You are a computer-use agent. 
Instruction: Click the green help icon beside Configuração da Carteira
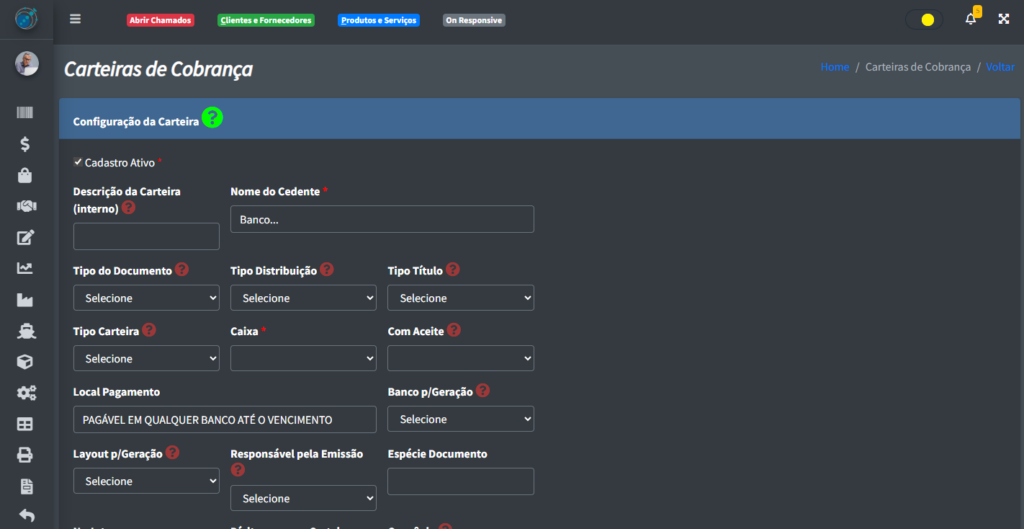(212, 118)
